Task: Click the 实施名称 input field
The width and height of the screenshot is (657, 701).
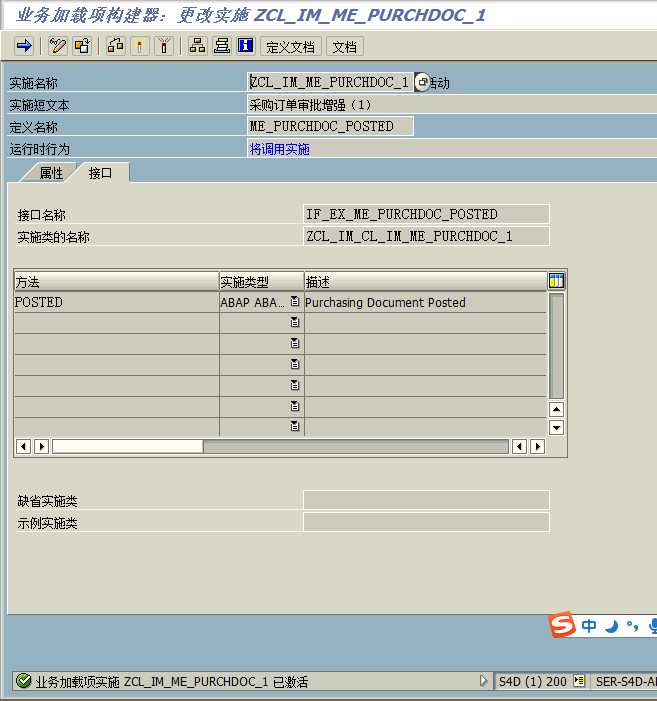Action: 330,82
